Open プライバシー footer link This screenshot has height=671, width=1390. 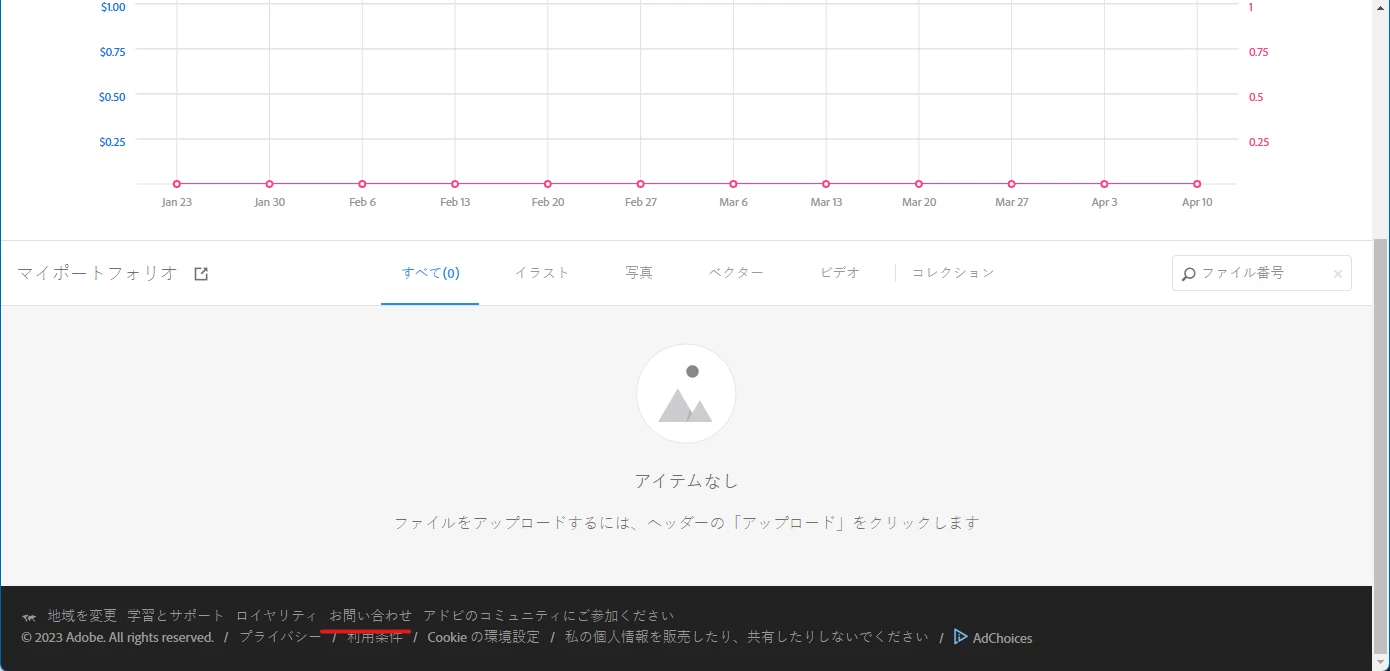point(280,637)
